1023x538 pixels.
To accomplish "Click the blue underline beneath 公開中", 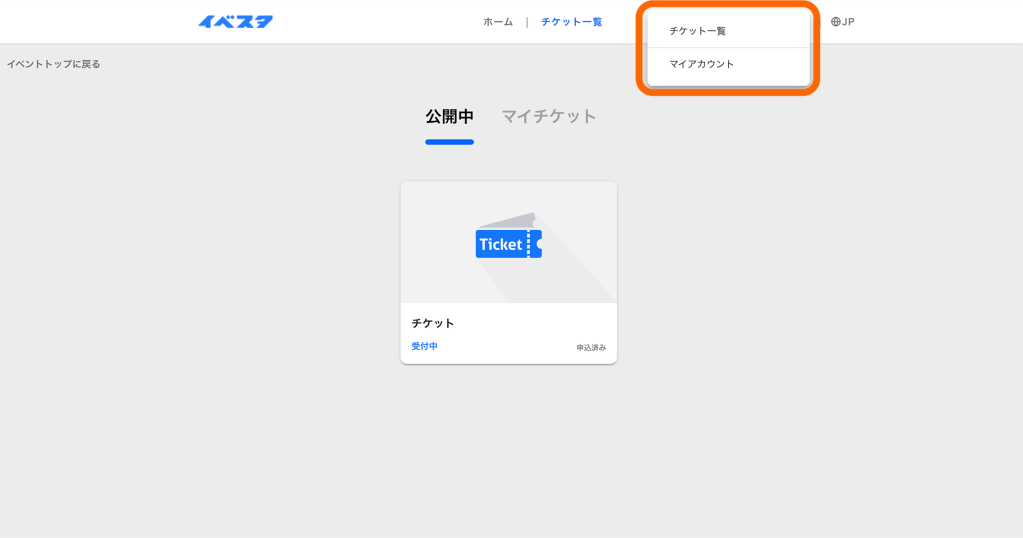I will click(449, 142).
